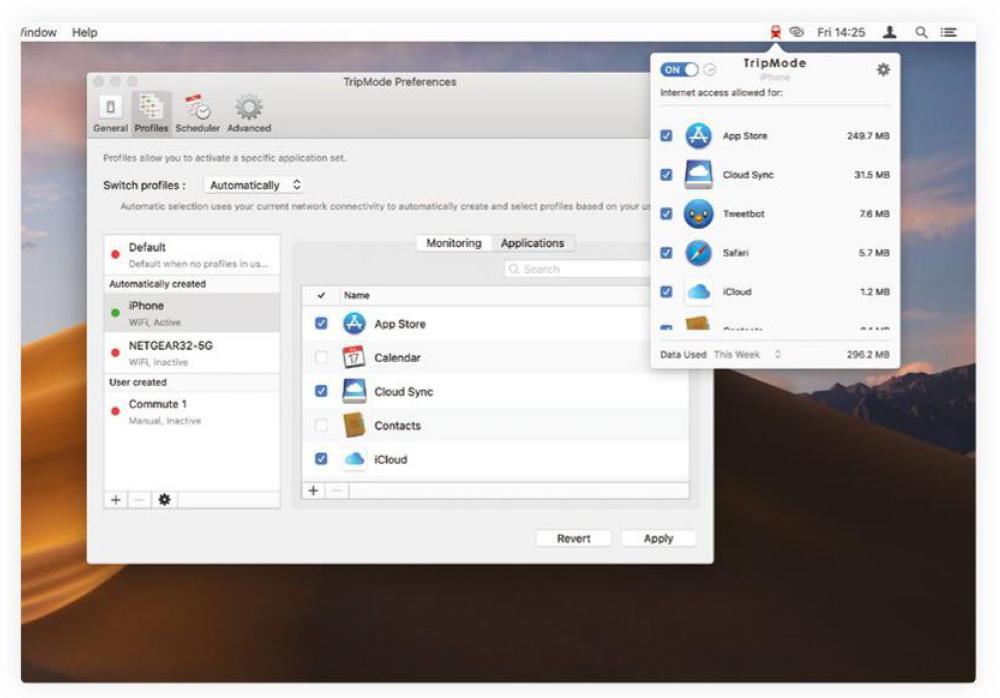Screen dimensions: 1000x698
Task: Click the Revert button
Action: click(x=573, y=538)
